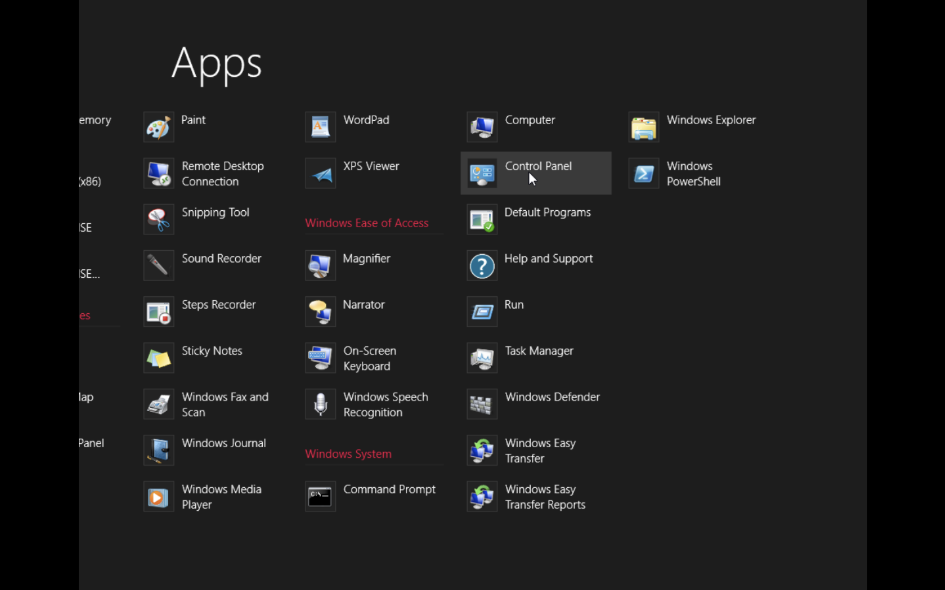
Task: Open the Command Prompt icon
Action: tap(320, 497)
